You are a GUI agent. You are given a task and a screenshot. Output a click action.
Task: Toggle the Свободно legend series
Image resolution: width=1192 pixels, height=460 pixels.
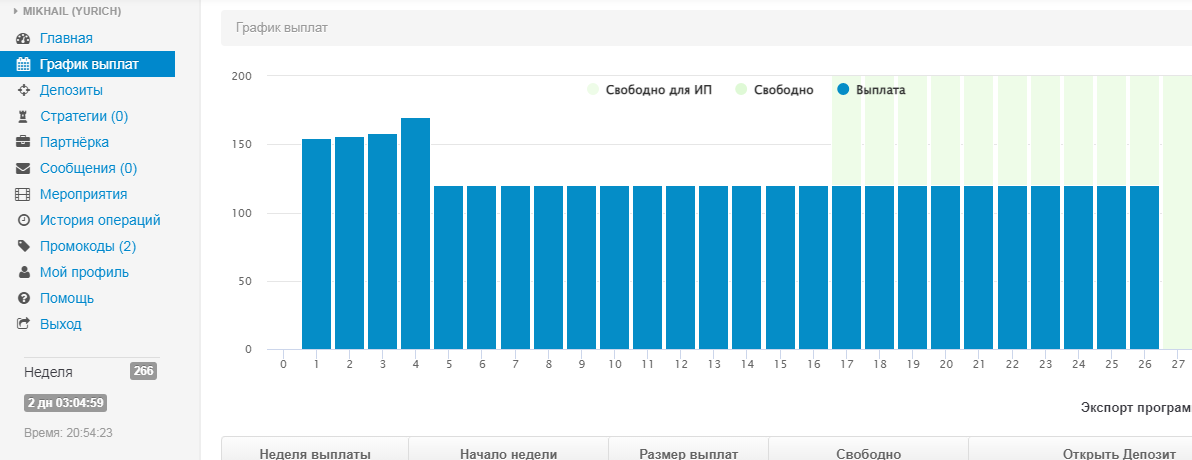[x=782, y=90]
